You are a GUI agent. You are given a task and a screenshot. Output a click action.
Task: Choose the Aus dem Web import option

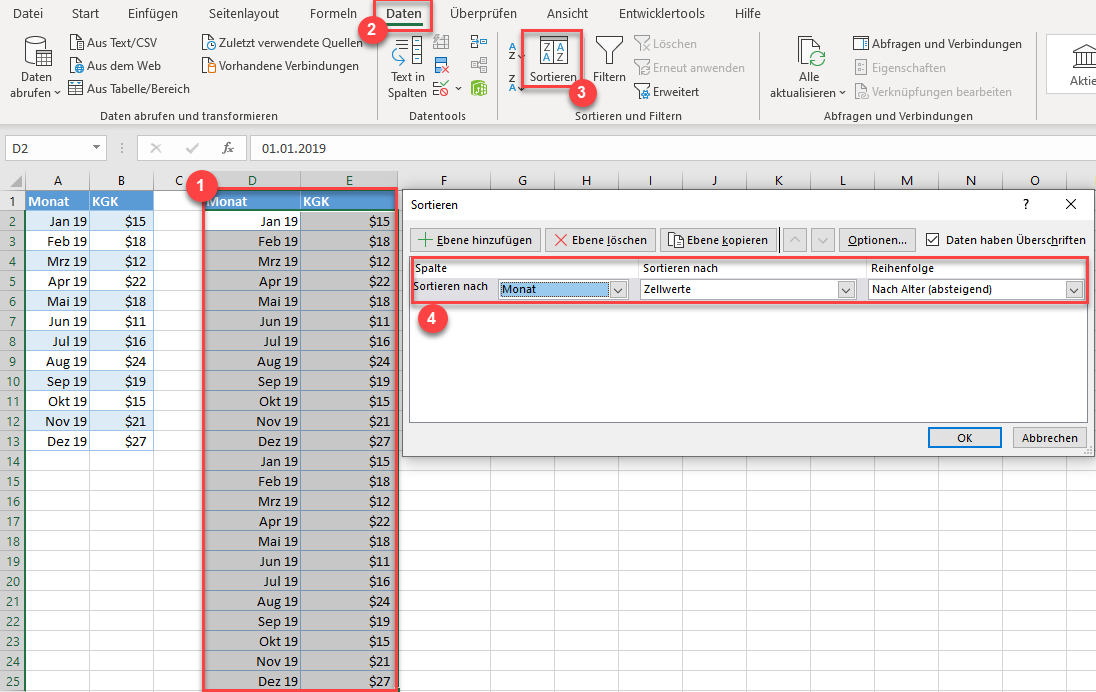115,66
